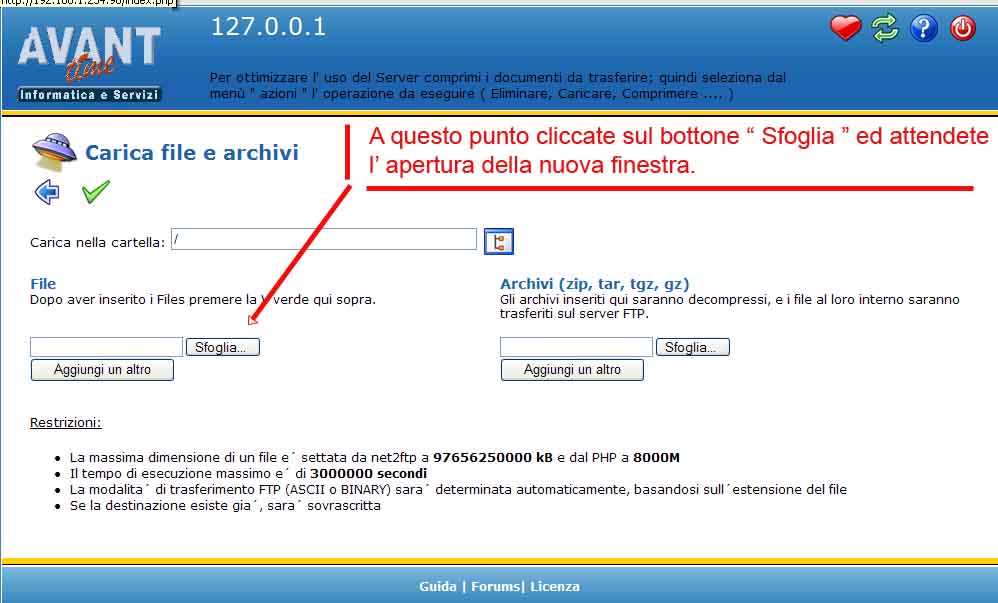
Task: Add another file with Aggiungi un altro
Action: 102,370
